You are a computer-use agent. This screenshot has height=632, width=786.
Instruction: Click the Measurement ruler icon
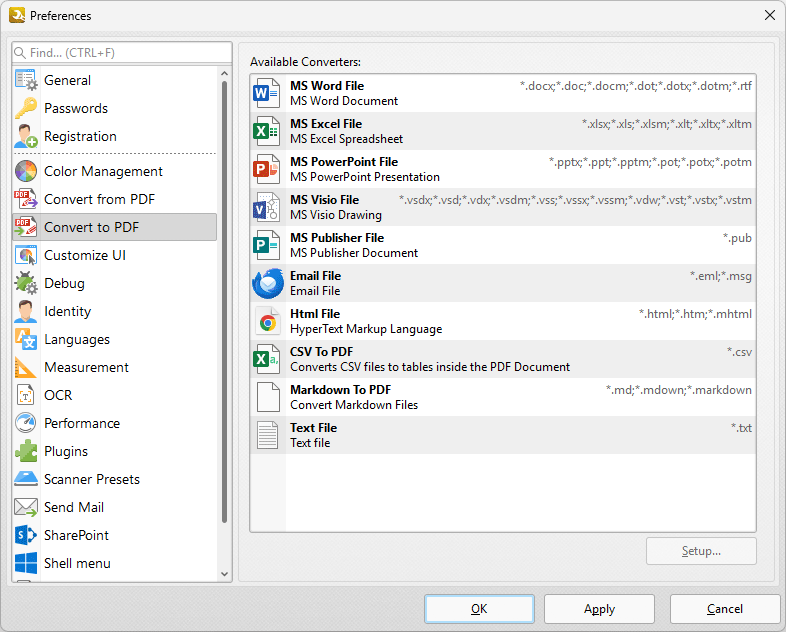tap(26, 367)
